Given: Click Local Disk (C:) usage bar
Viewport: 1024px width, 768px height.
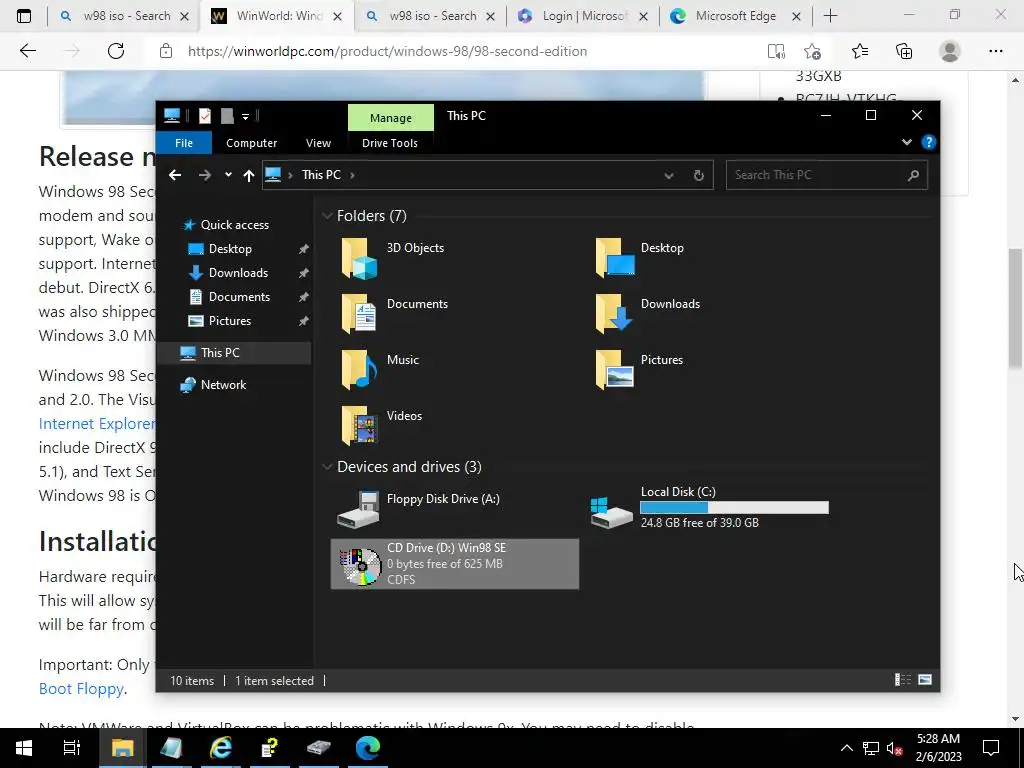Looking at the screenshot, I should point(734,507).
